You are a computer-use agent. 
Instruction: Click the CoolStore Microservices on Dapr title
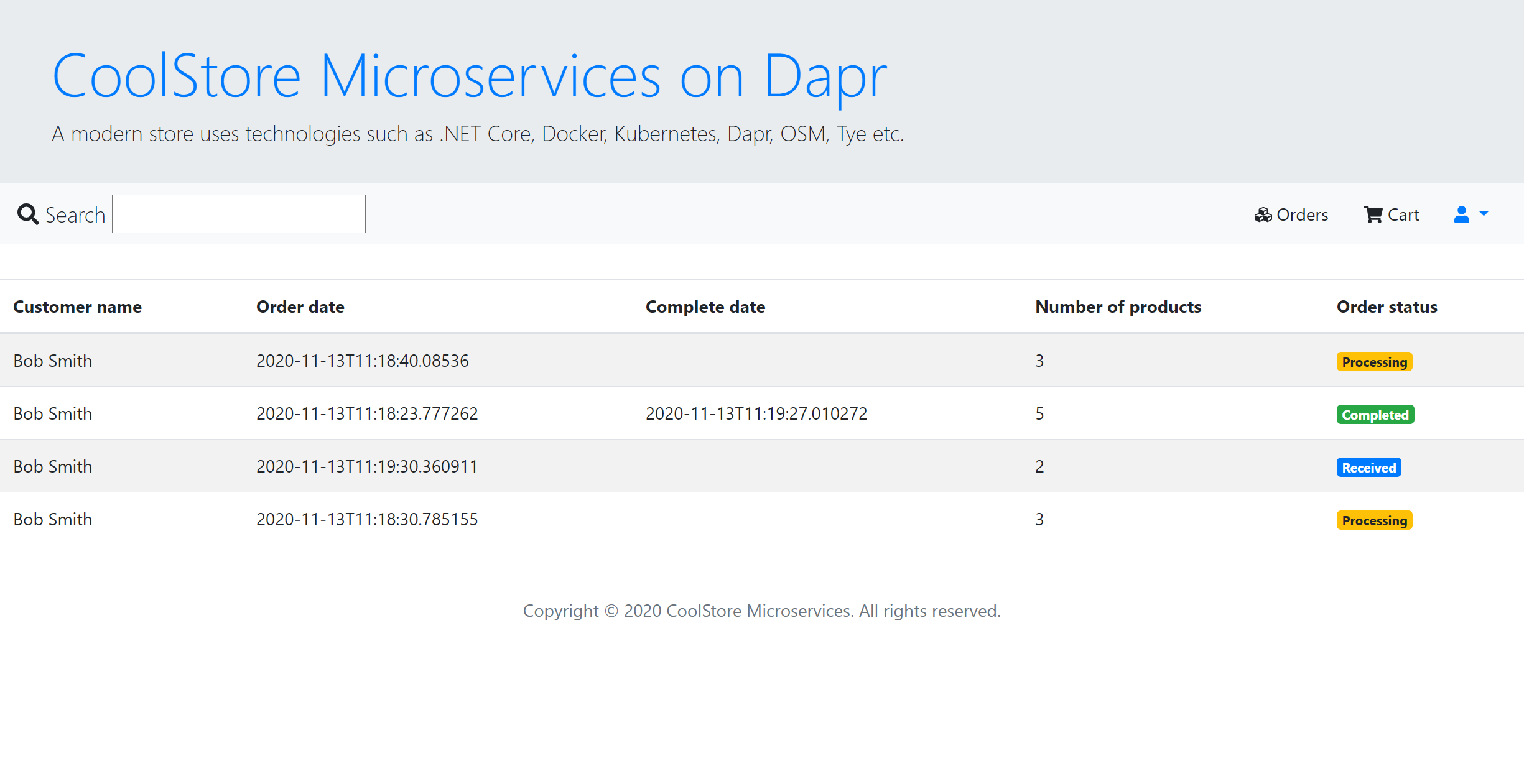(x=470, y=76)
